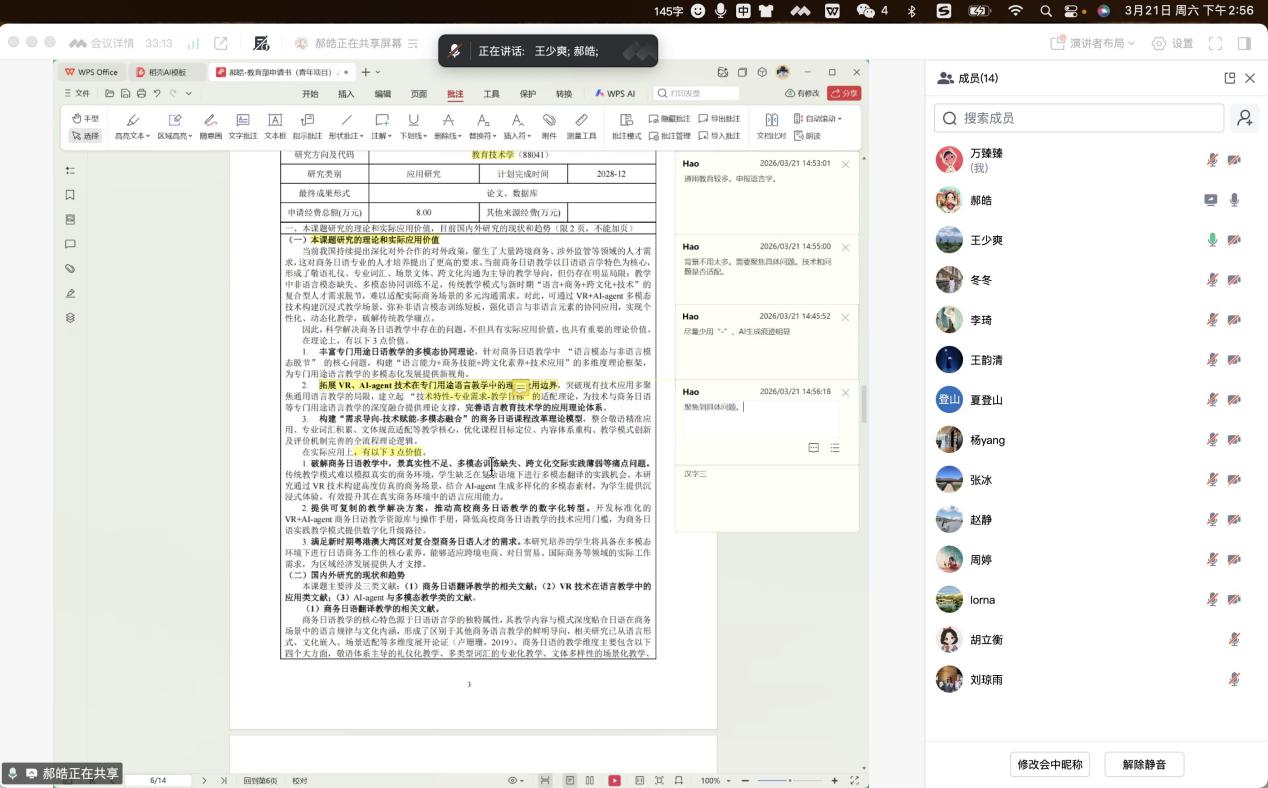Image resolution: width=1268 pixels, height=788 pixels.
Task: Toggle 郝皓's microphone in member list
Action: pos(1235,200)
